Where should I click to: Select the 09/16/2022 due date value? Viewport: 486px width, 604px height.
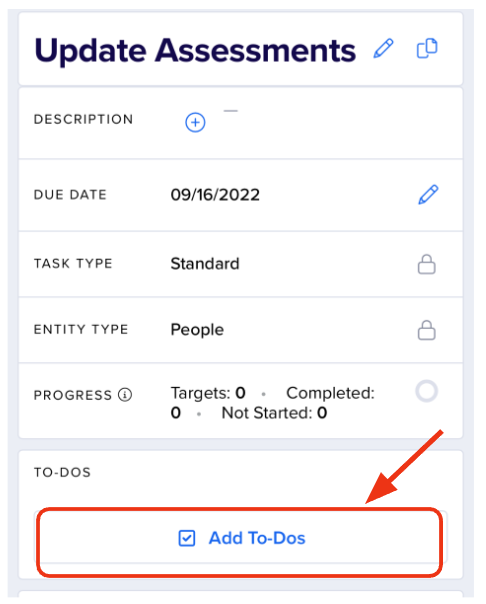[x=215, y=195]
